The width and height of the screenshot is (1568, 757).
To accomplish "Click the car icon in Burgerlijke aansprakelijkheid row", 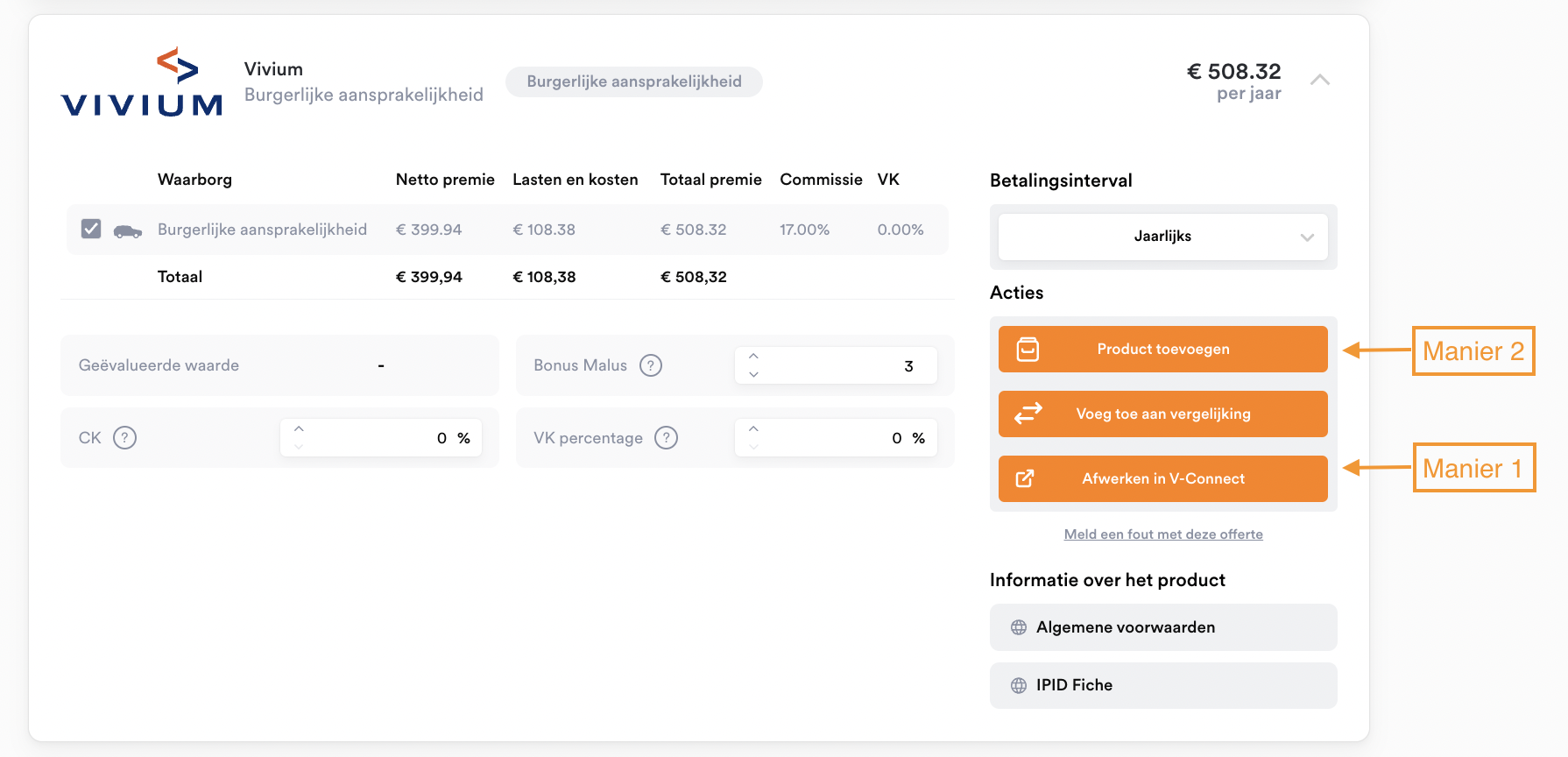I will click(x=128, y=231).
